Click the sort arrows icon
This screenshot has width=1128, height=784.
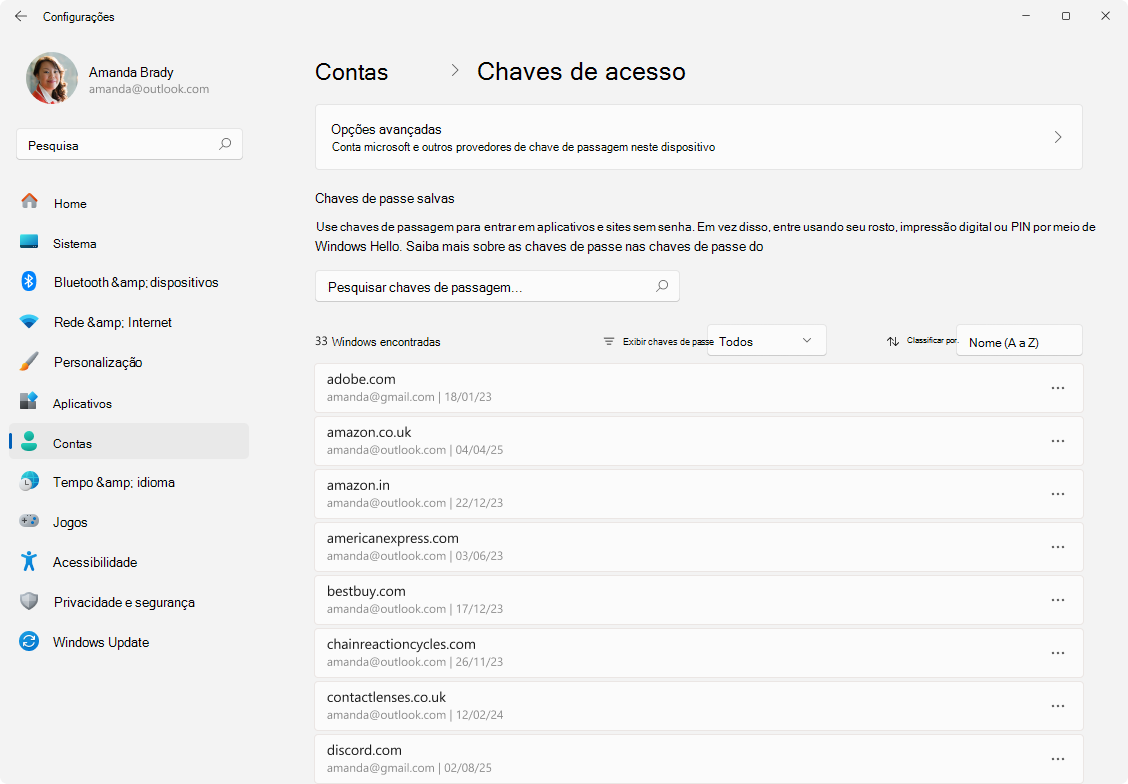(893, 341)
